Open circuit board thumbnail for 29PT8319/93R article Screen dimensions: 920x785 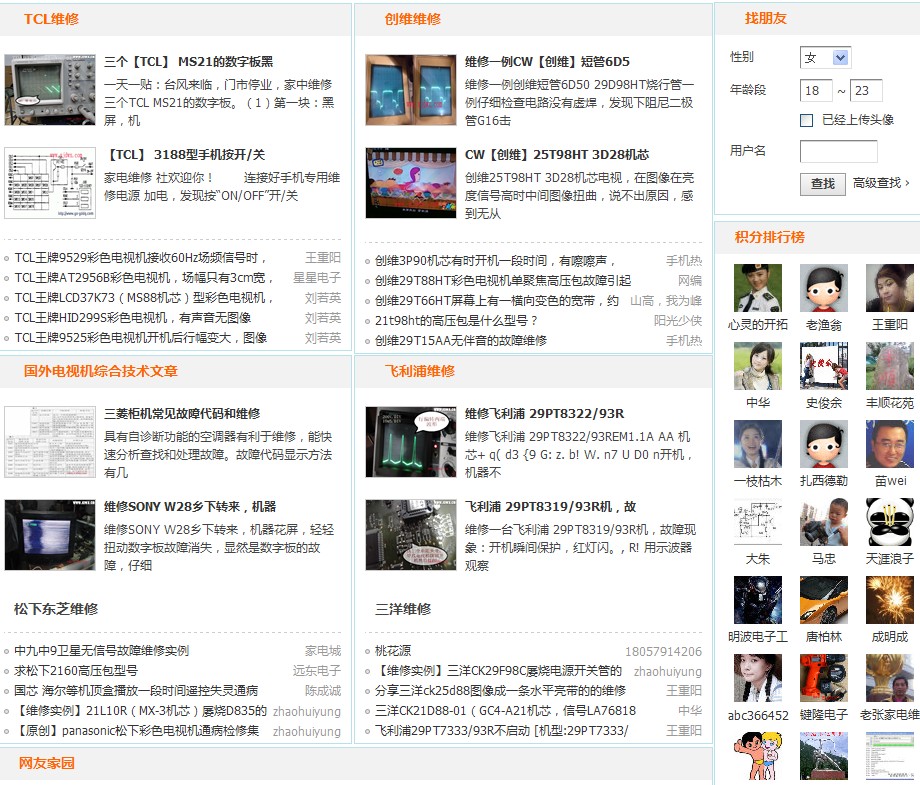click(411, 535)
